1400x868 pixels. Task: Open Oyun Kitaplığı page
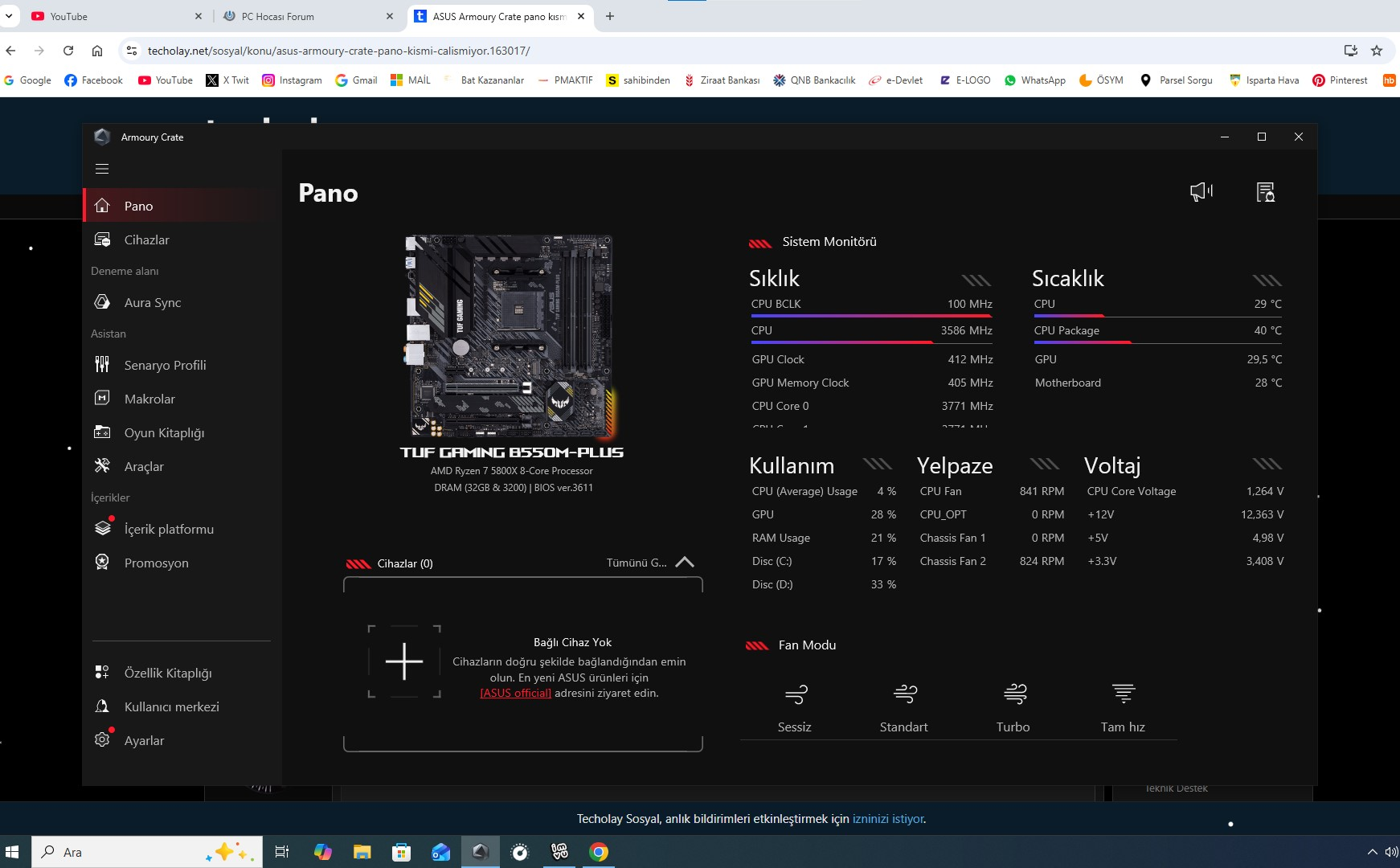(x=181, y=432)
